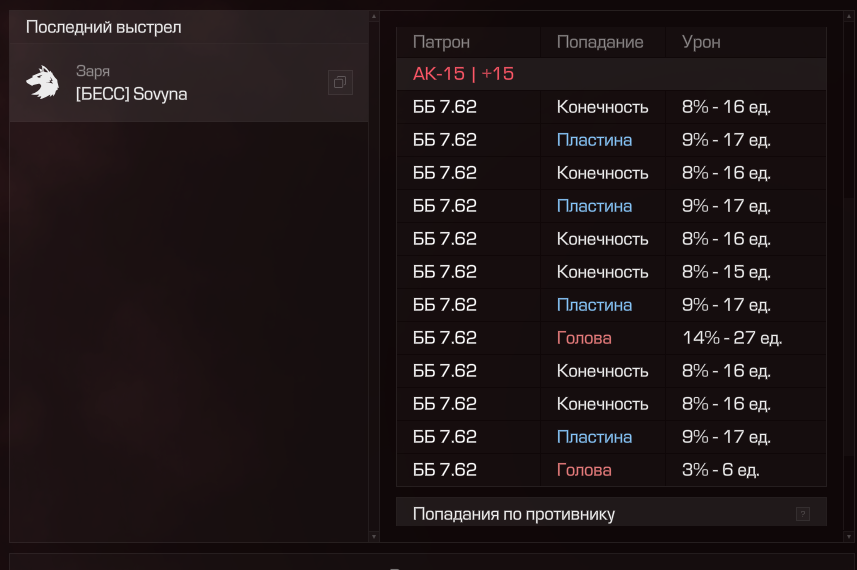Click hit table panel scroll up arrow
857x570 pixels.
pyautogui.click(x=849, y=16)
